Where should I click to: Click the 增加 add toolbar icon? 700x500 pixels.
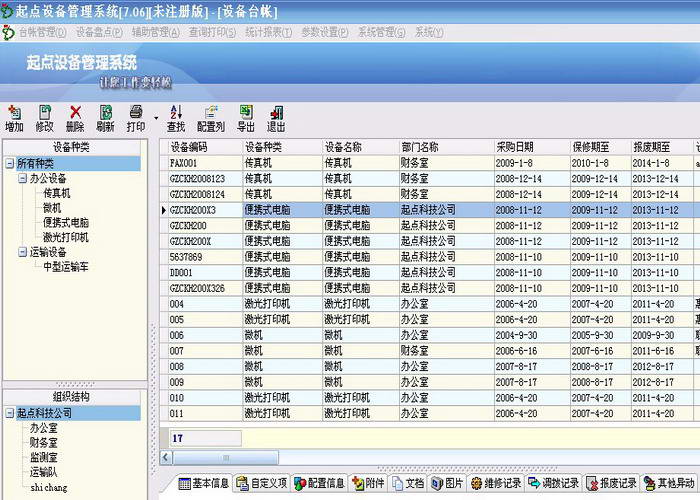click(14, 112)
